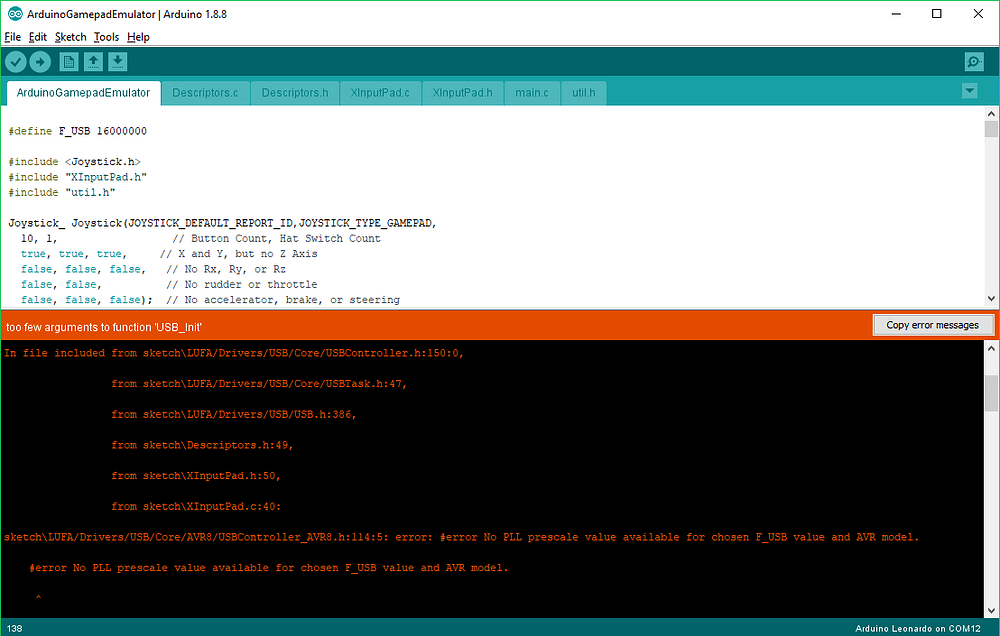This screenshot has width=1000, height=636.
Task: Close the Arduino IDE window
Action: pyautogui.click(x=978, y=13)
